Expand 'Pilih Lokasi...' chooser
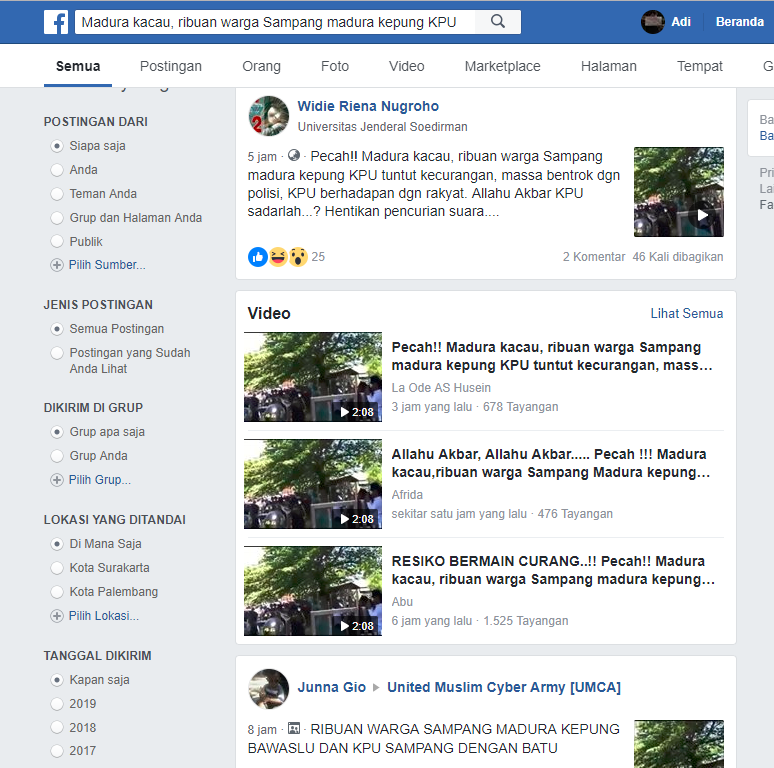 [x=103, y=616]
